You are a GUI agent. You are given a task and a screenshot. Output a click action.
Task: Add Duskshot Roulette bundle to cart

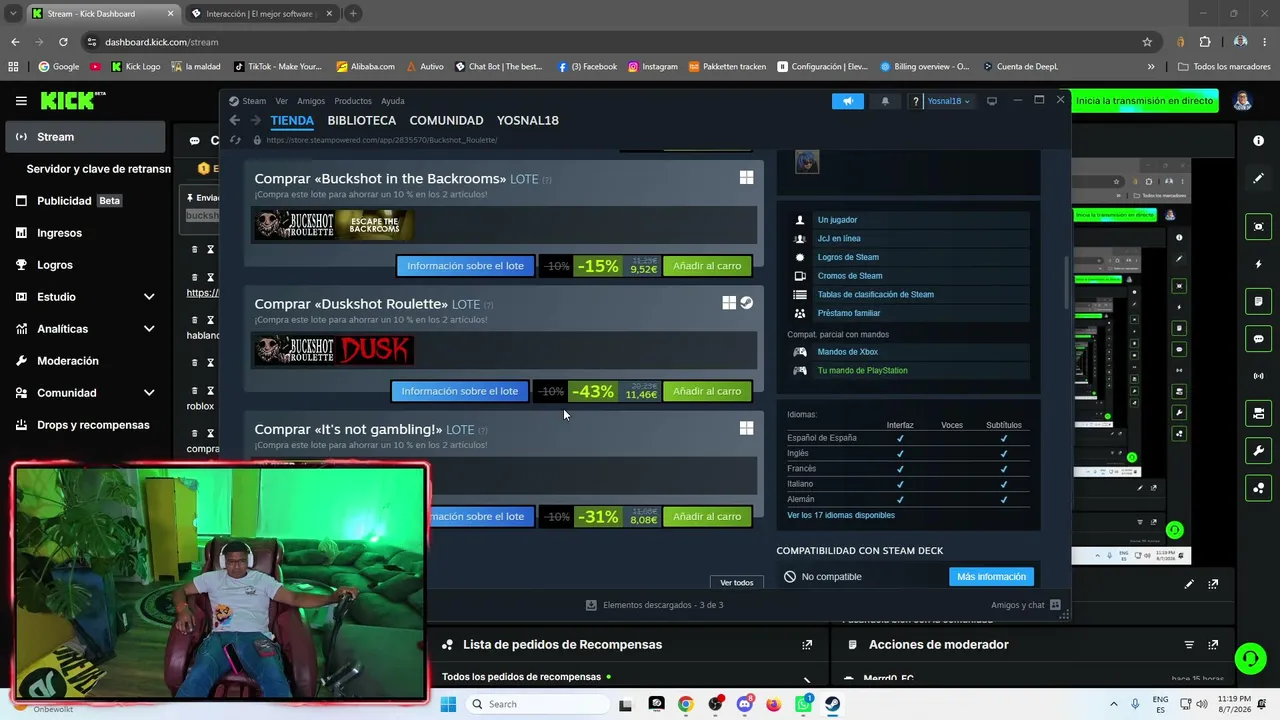click(x=707, y=391)
